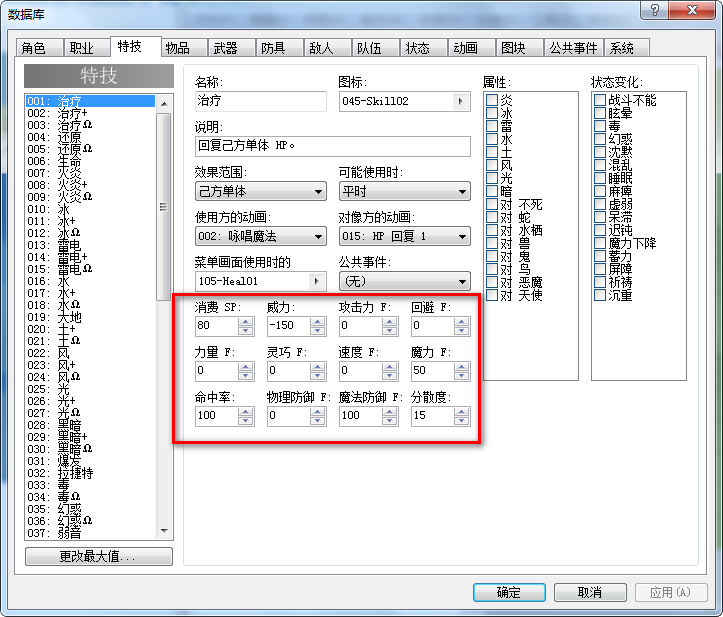Increase the 威力 value
The height and width of the screenshot is (617, 723).
(318, 322)
